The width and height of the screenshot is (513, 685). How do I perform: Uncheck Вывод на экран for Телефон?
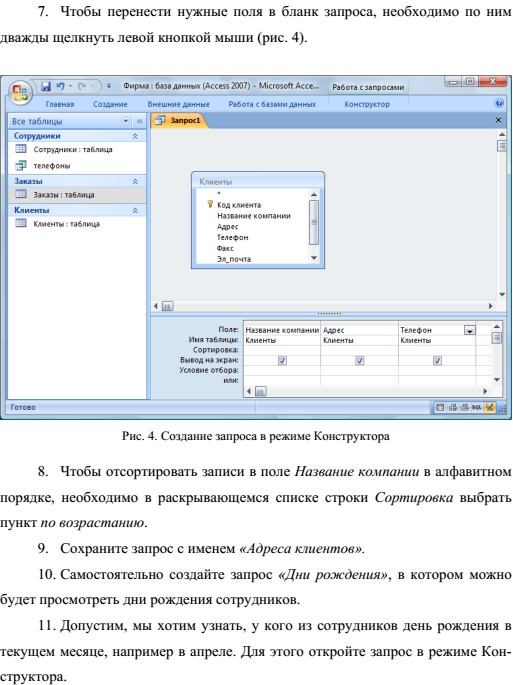pos(437,360)
